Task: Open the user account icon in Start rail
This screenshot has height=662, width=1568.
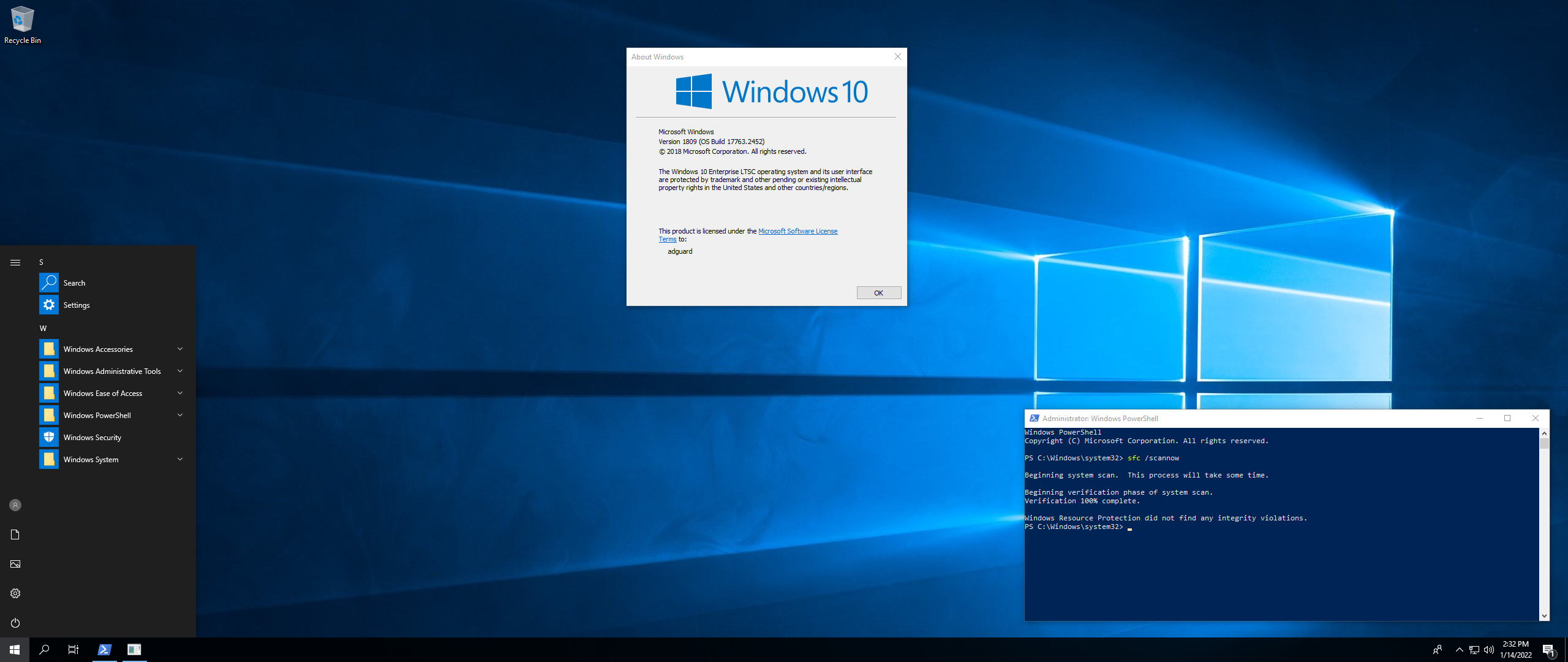Action: pos(15,505)
